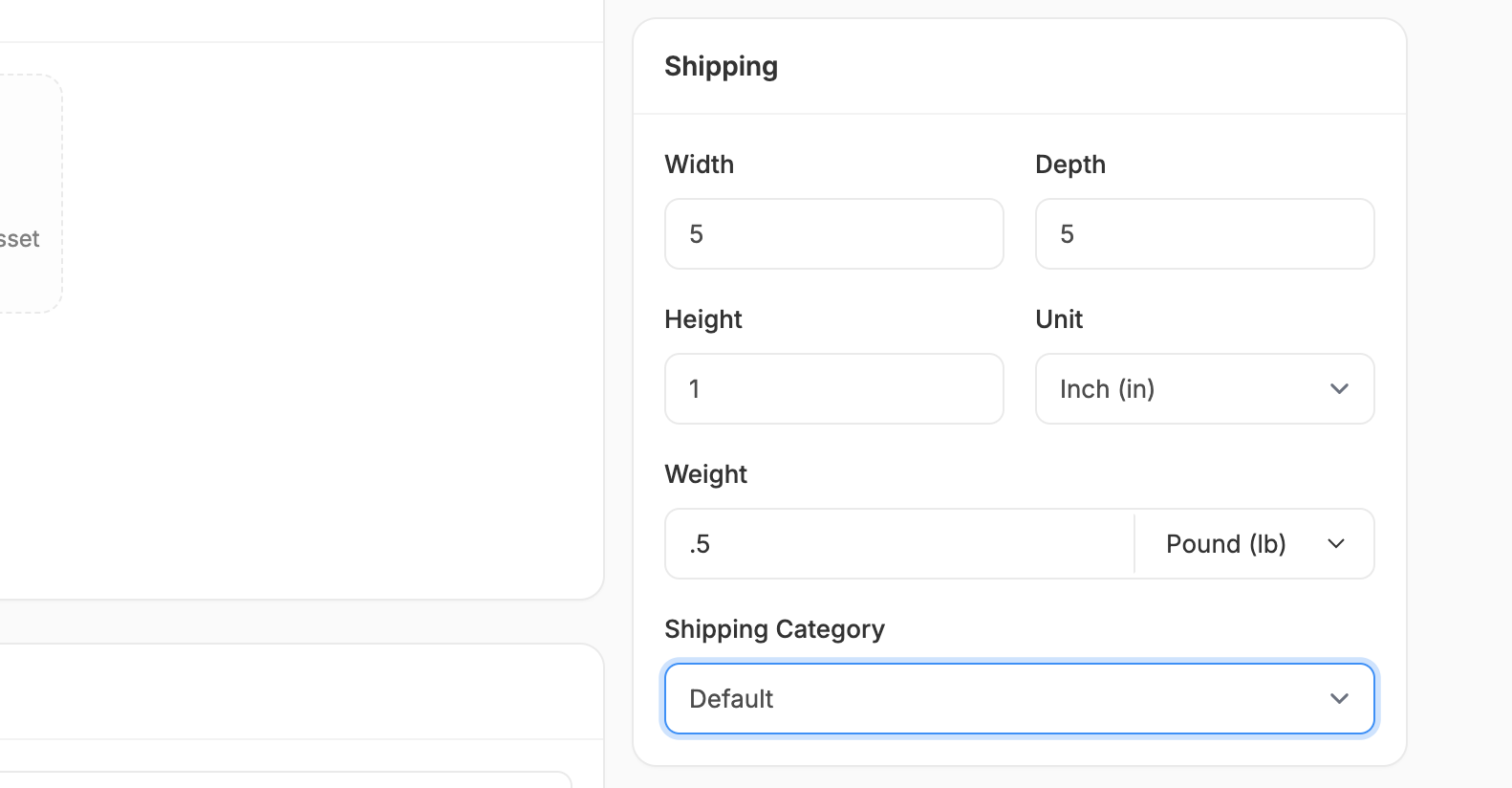Click the Weight field label

pos(706,474)
